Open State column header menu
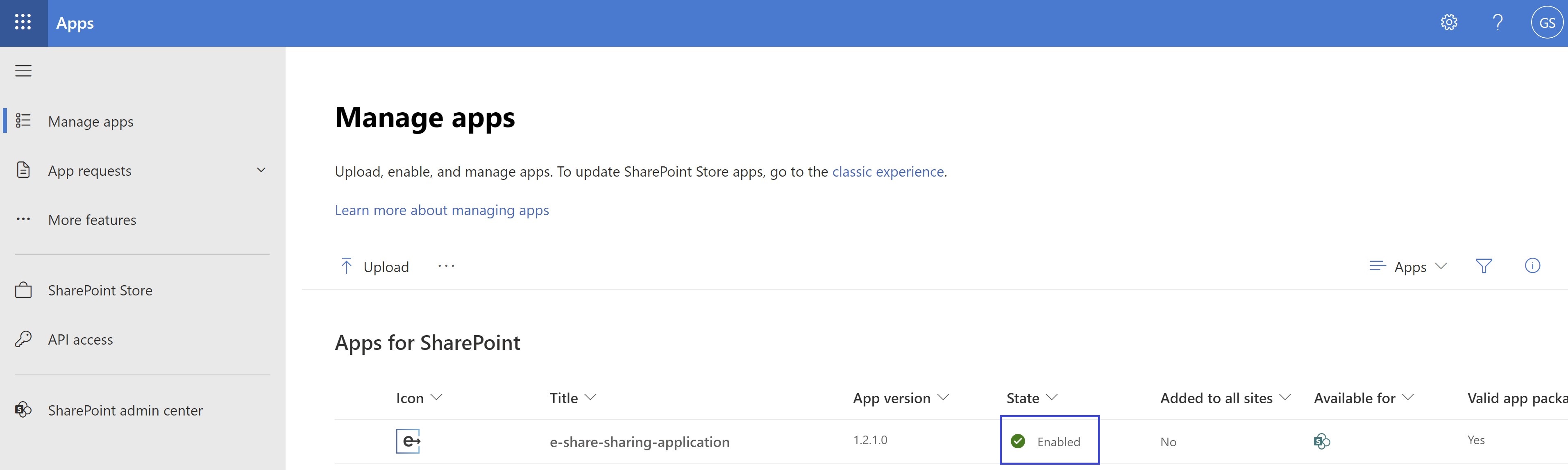Viewport: 1568px width, 470px height. tap(1032, 398)
